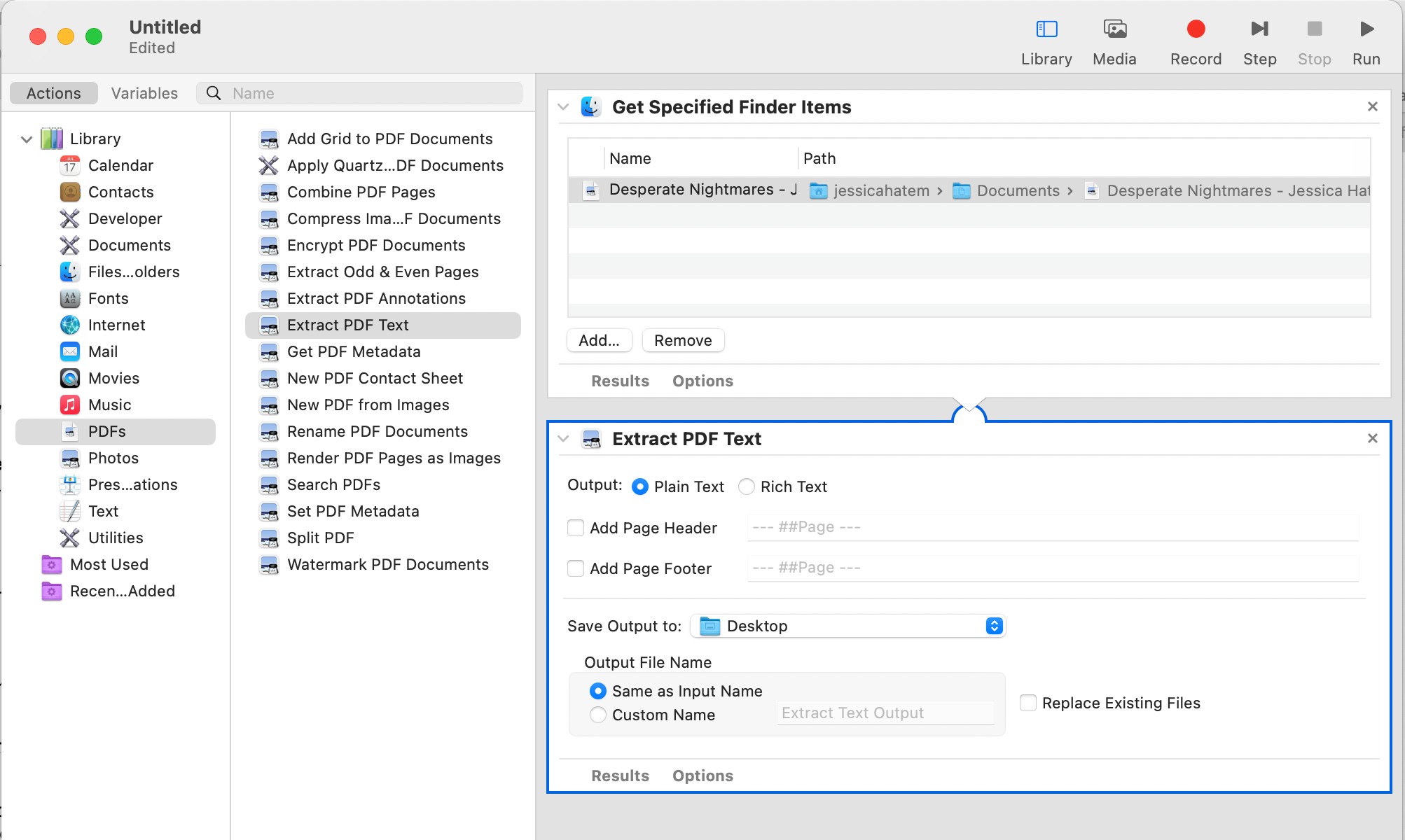Select the Internet category icon
1405x840 pixels.
click(x=70, y=325)
